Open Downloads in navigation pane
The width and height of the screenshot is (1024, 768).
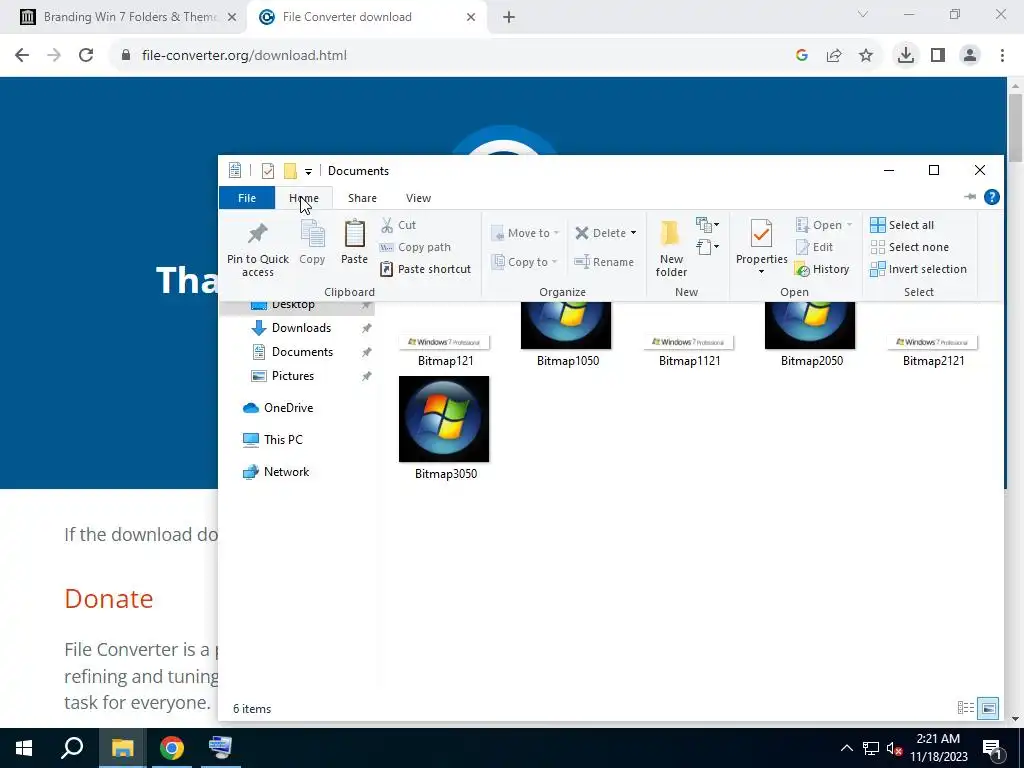301,328
